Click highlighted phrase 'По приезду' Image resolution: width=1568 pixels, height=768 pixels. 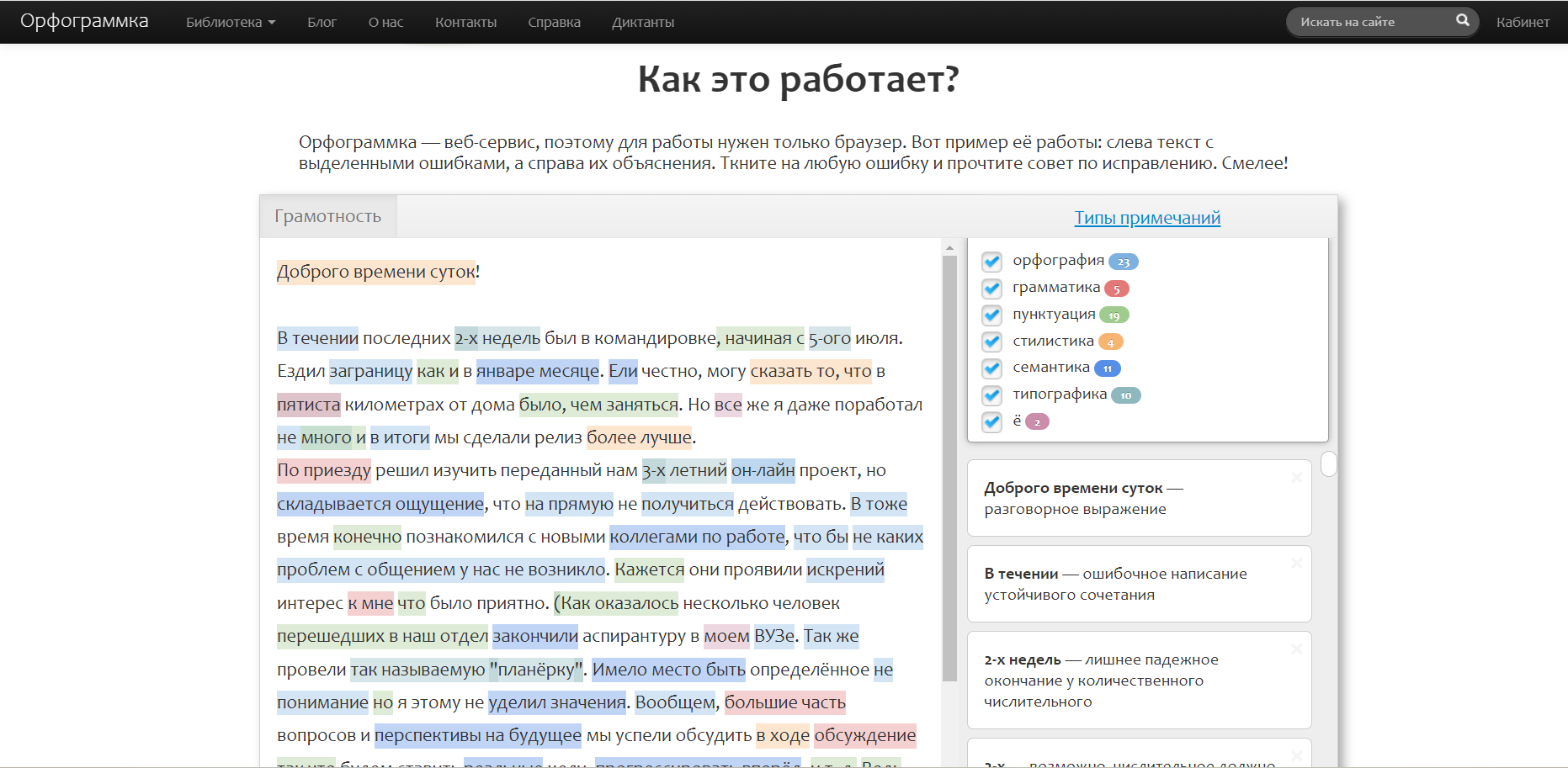(324, 470)
